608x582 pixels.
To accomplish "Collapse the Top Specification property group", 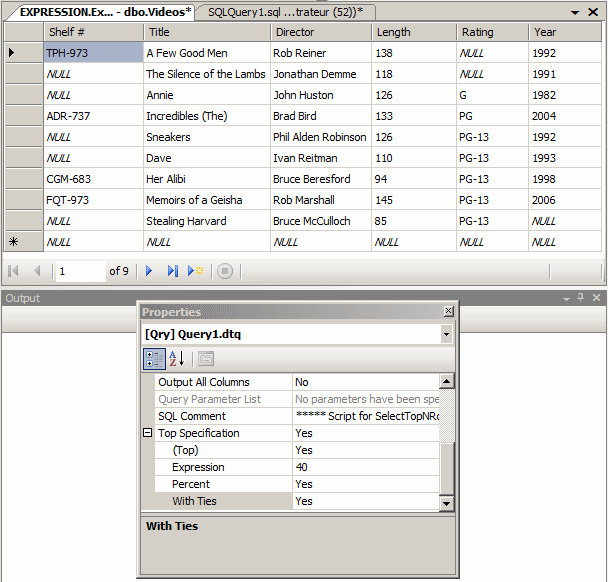I will tap(147, 432).
